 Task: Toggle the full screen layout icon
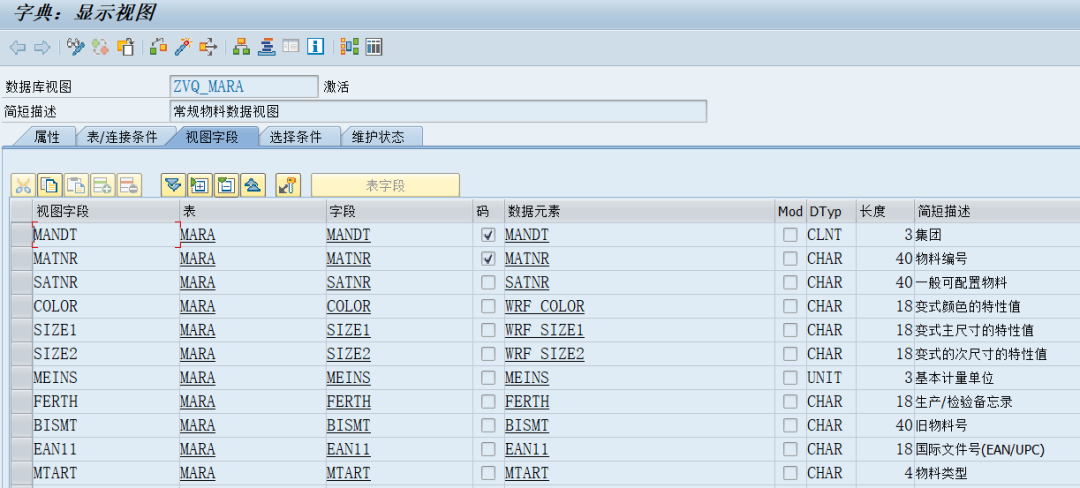point(291,47)
